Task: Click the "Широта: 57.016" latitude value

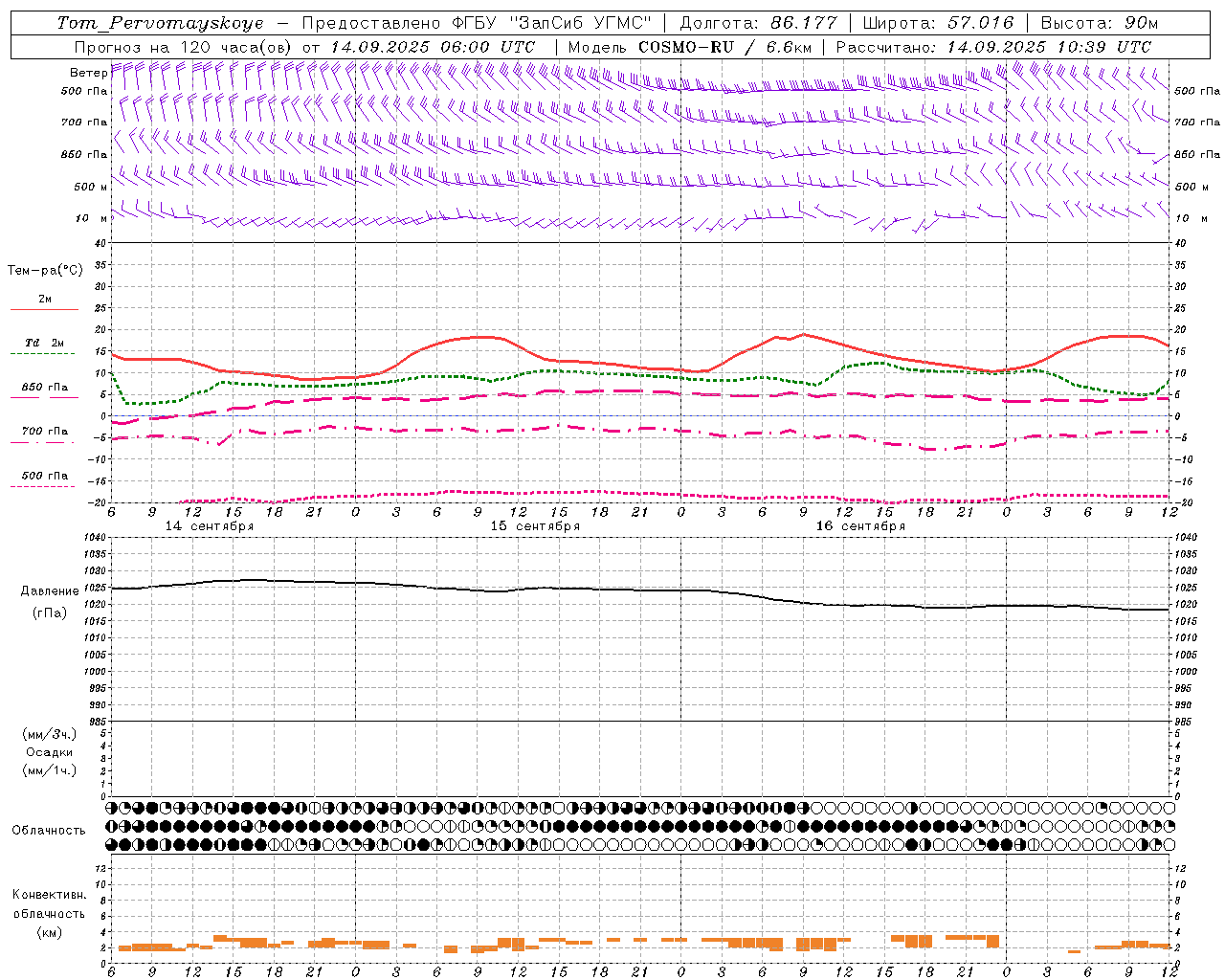Action: (939, 23)
